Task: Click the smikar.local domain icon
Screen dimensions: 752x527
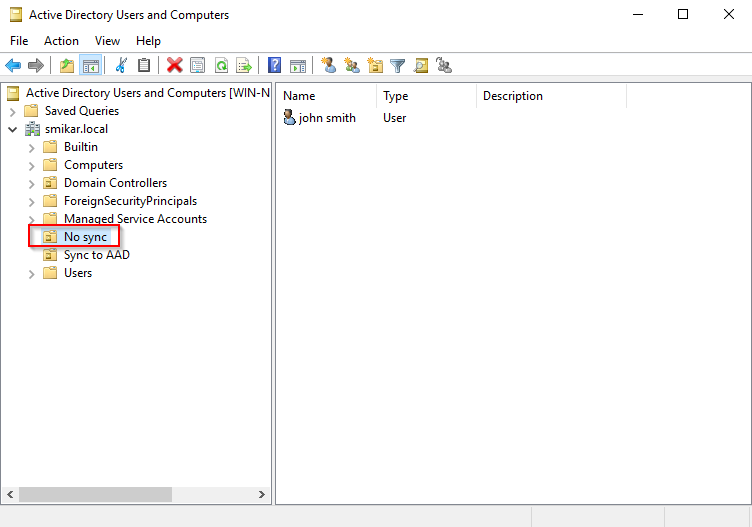Action: 33,129
